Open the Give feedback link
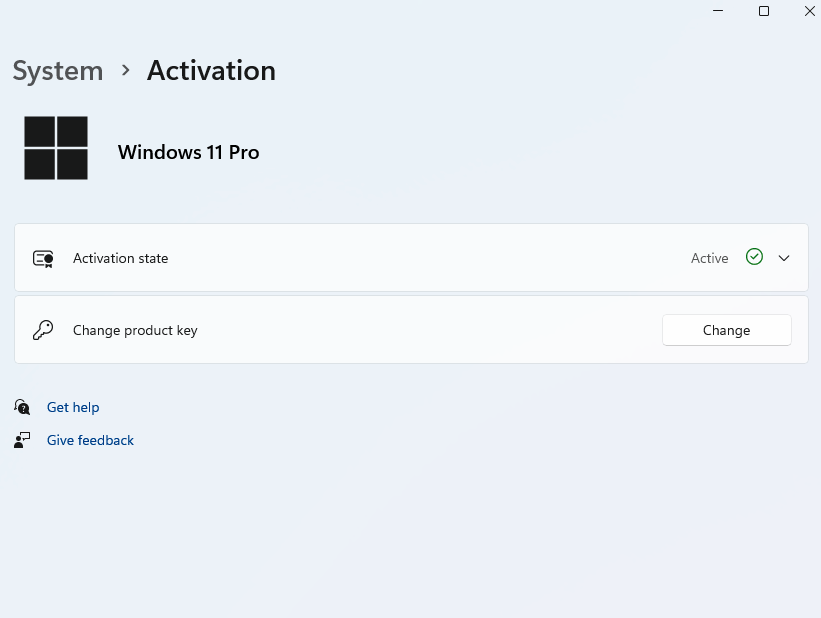 90,440
